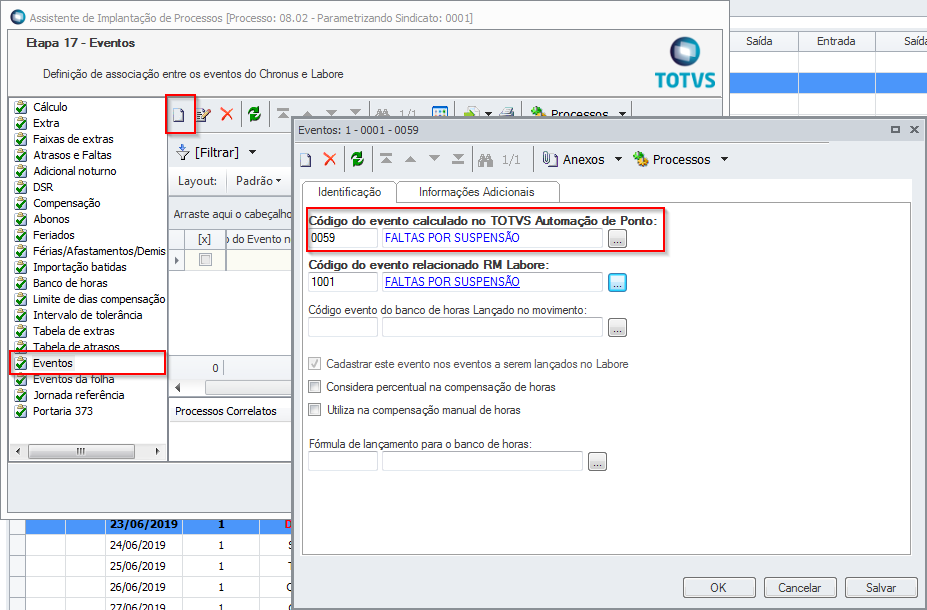The image size is (927, 610).
Task: Switch to the Identificação tab
Action: 349,192
